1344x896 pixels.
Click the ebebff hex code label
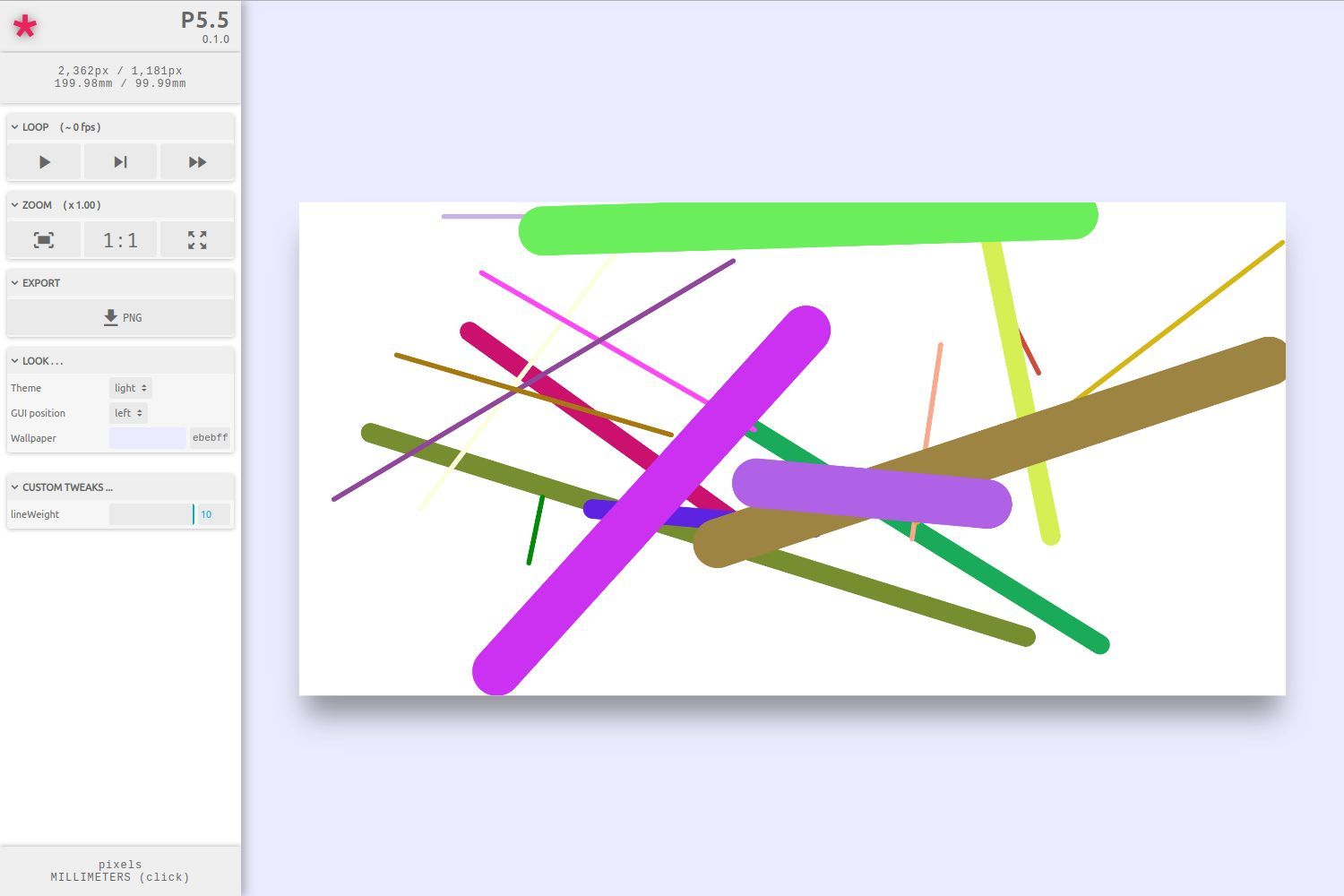click(x=209, y=437)
